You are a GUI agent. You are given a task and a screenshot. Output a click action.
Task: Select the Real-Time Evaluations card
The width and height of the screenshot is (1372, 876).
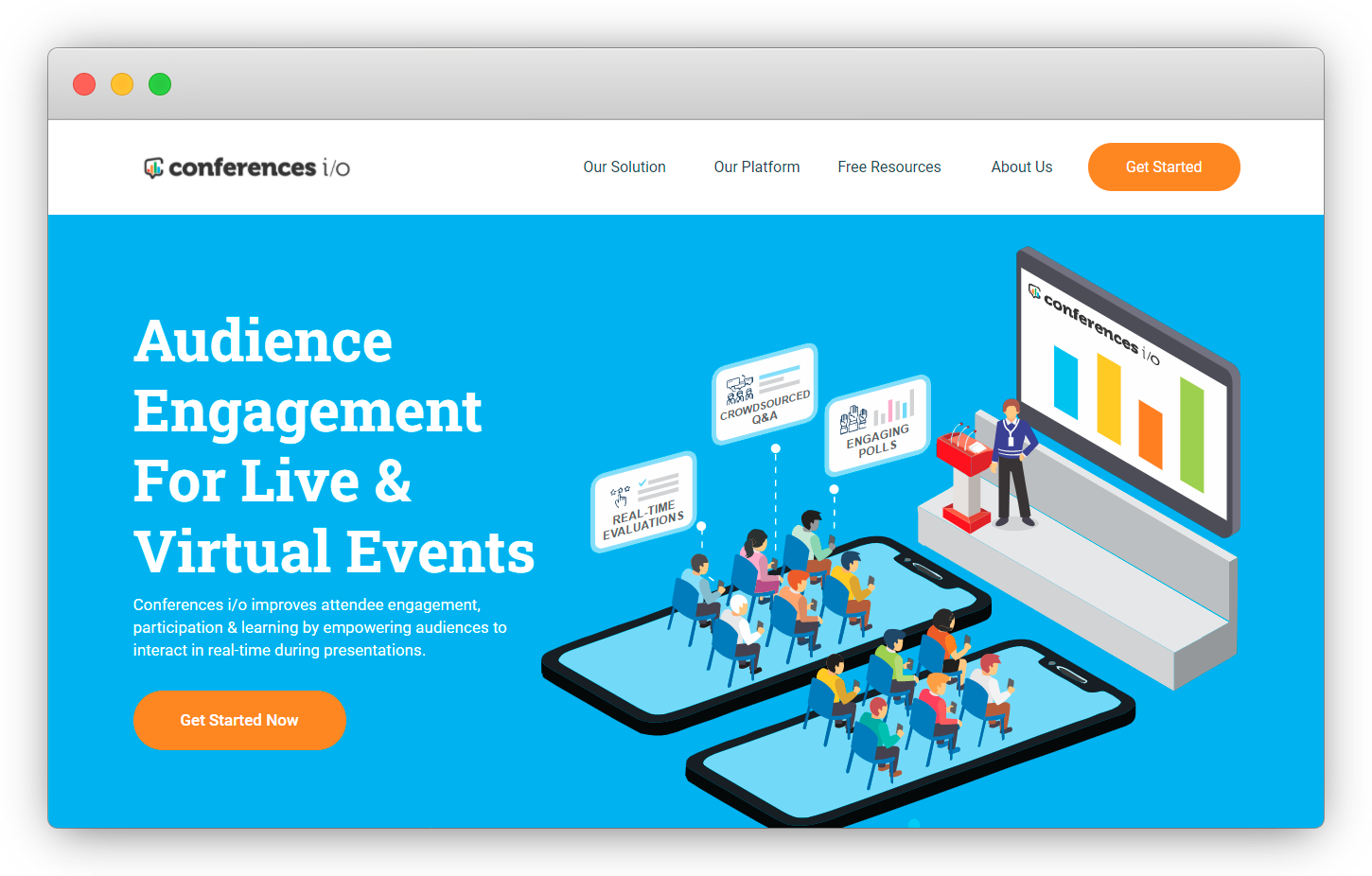644,502
